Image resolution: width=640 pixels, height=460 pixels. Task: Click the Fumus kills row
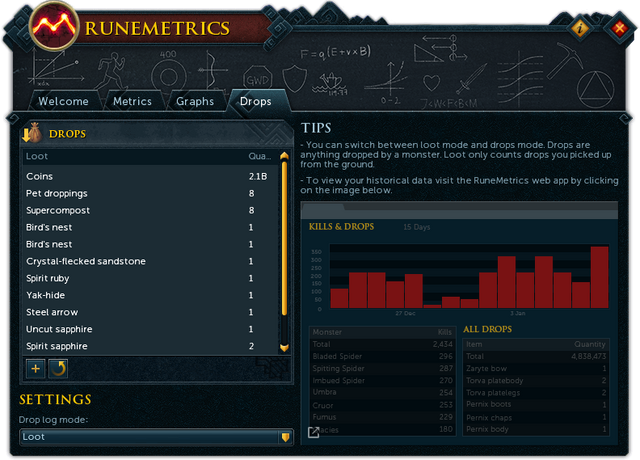382,417
